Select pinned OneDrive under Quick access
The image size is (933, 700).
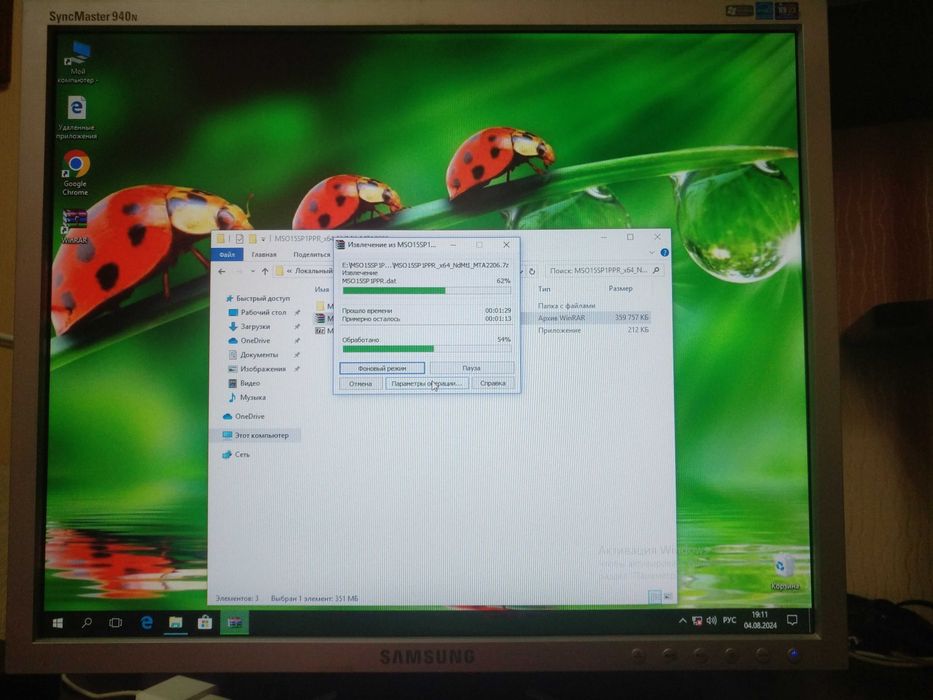click(249, 340)
